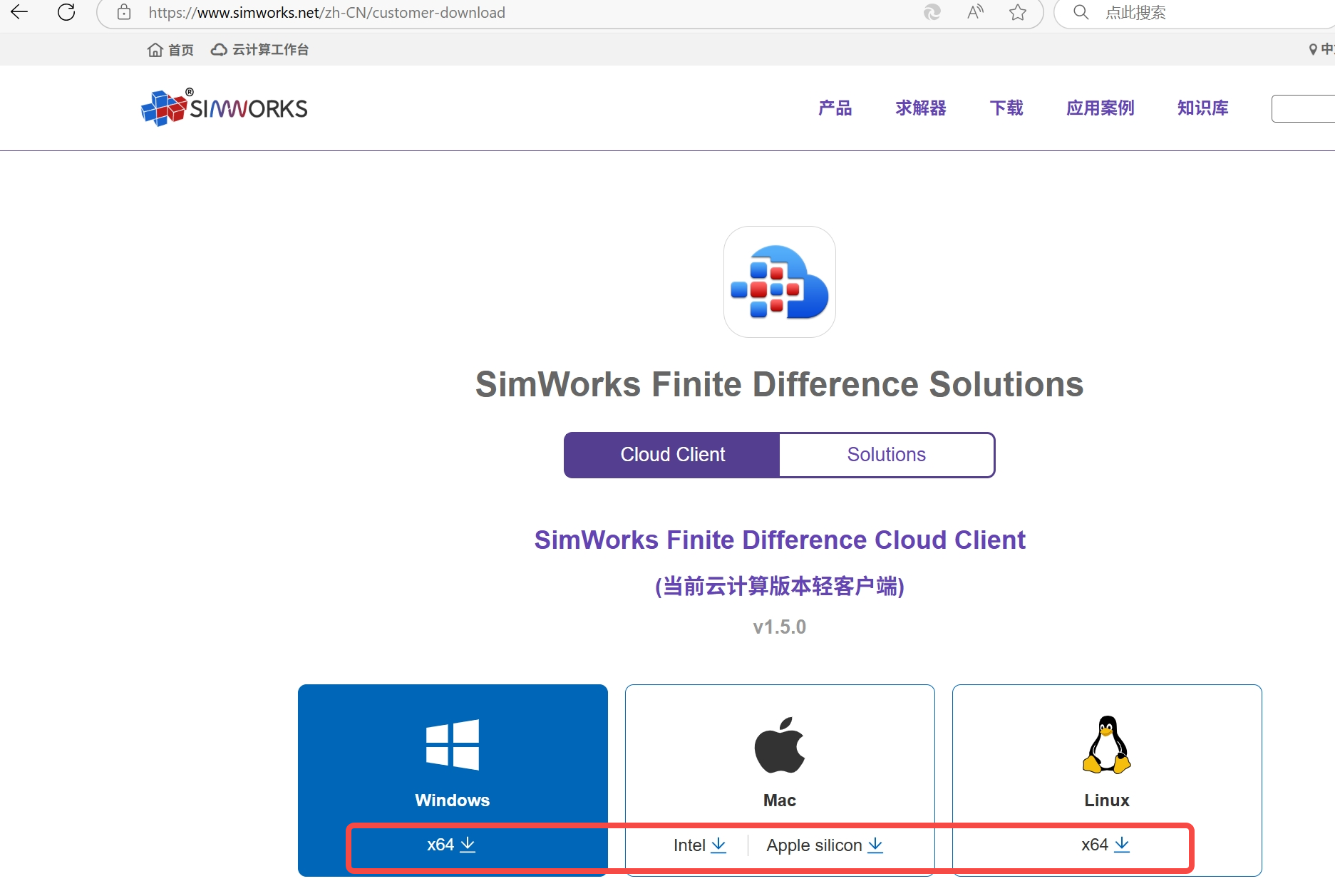Click the Linux card label
The image size is (1335, 896).
(x=1107, y=800)
